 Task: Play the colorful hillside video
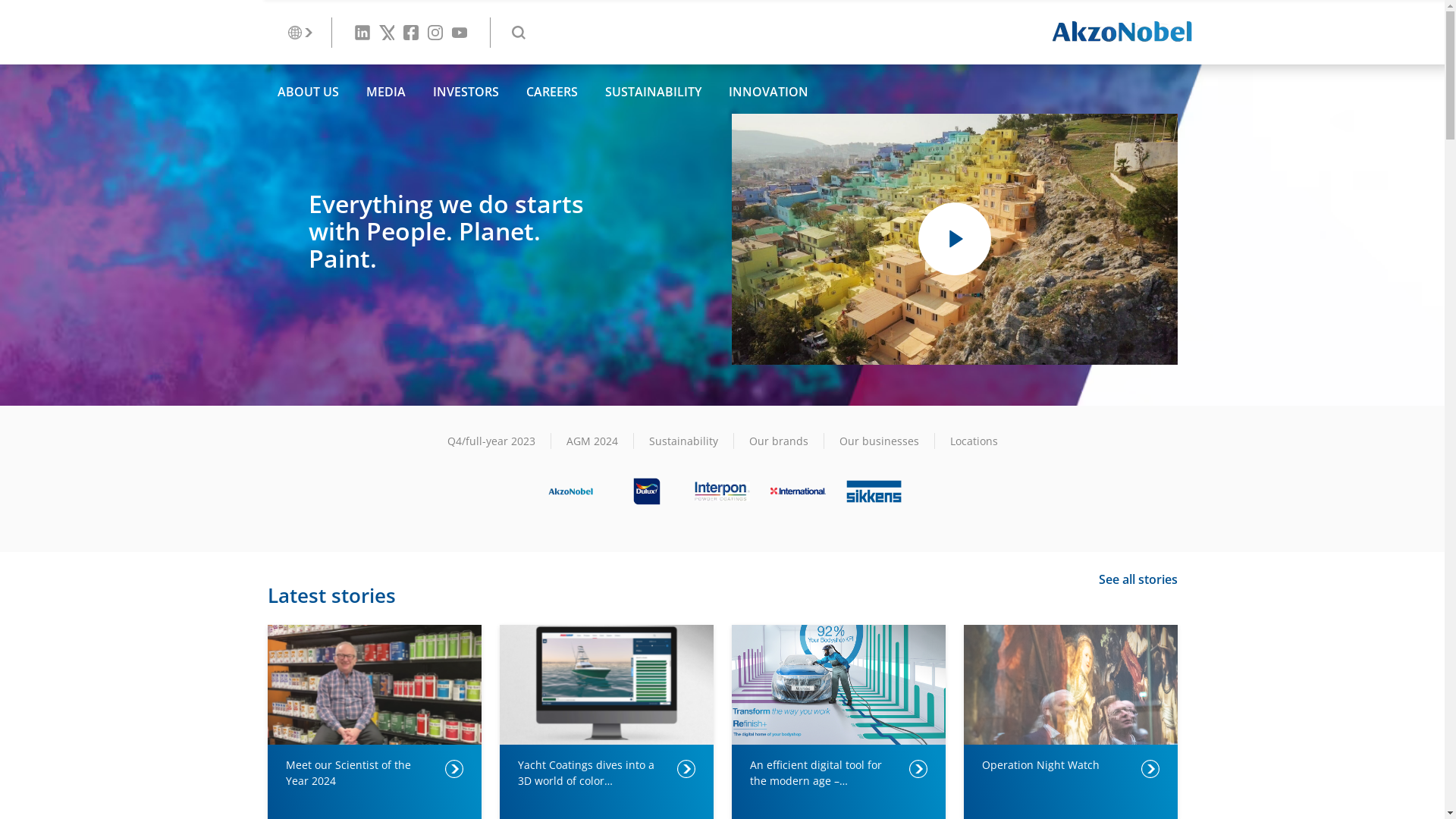click(x=954, y=239)
